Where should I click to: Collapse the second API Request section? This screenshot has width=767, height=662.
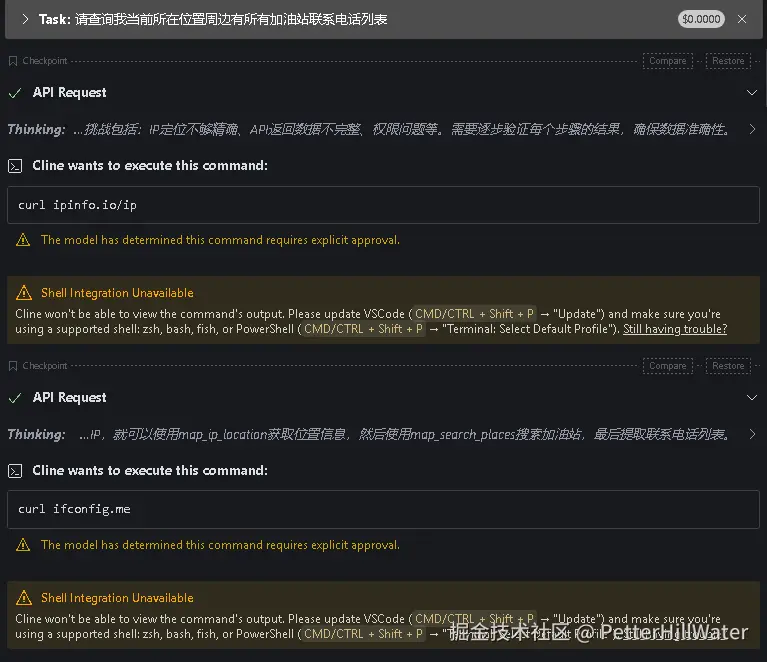[x=751, y=397]
